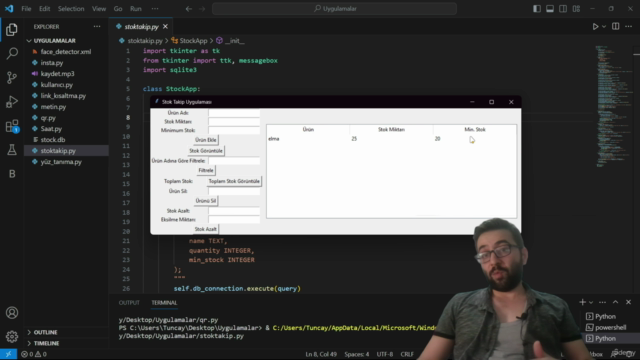The width and height of the screenshot is (640, 360).
Task: Click the Filtrele button
Action: [x=206, y=170]
